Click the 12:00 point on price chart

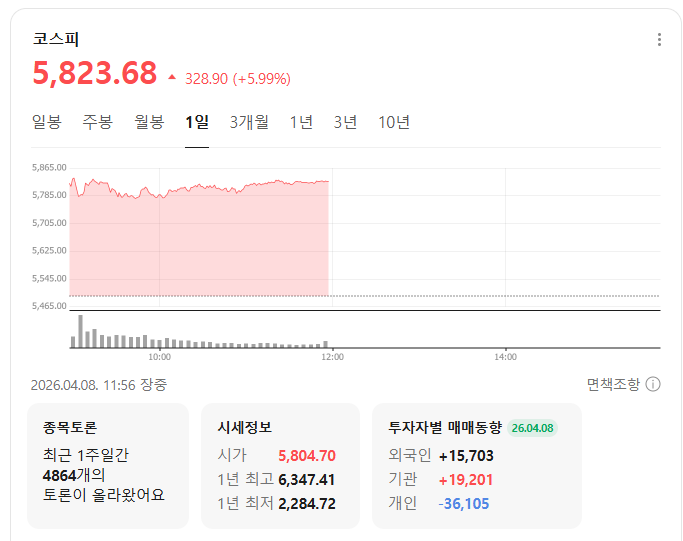point(329,182)
